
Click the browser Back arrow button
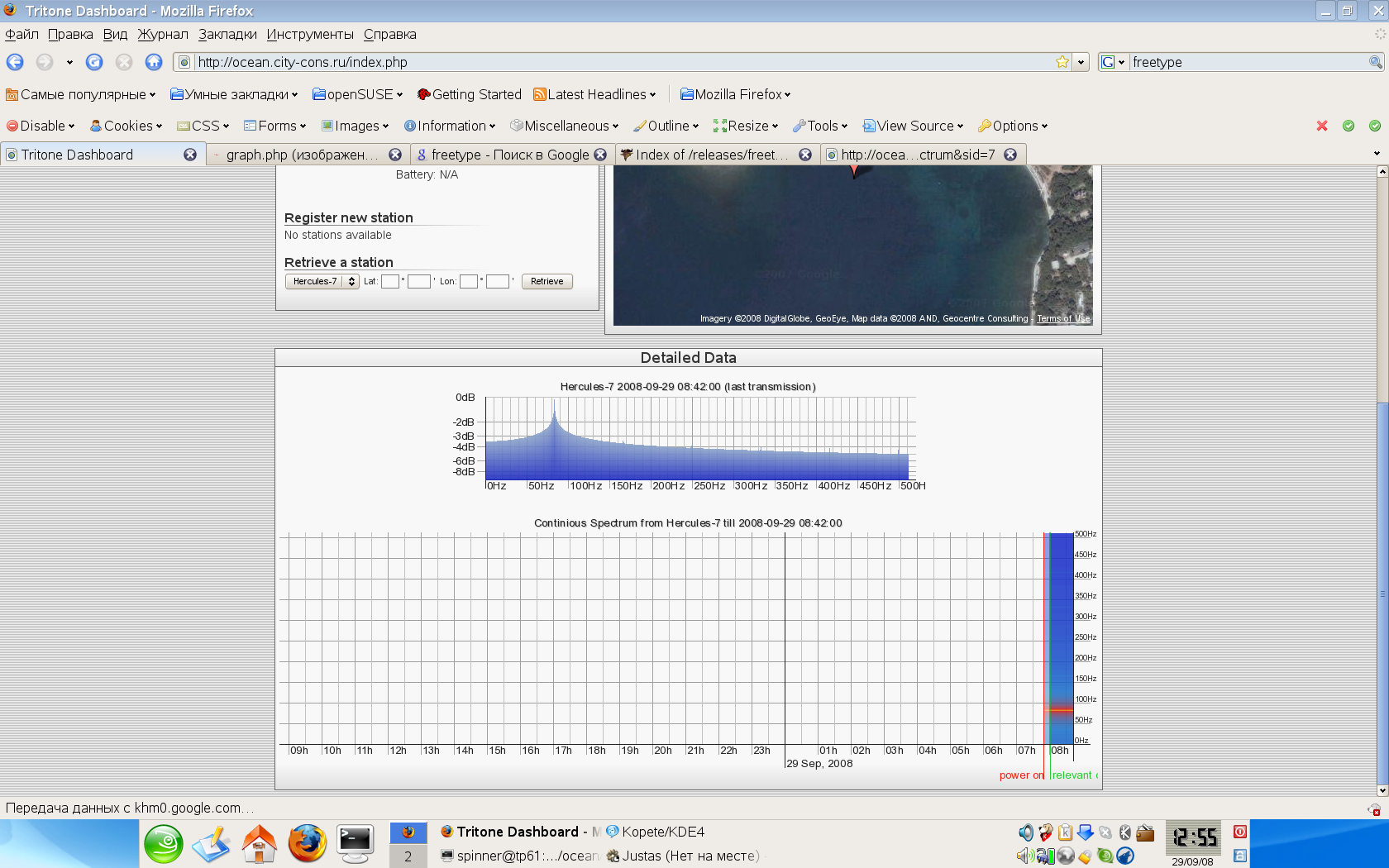click(x=15, y=62)
